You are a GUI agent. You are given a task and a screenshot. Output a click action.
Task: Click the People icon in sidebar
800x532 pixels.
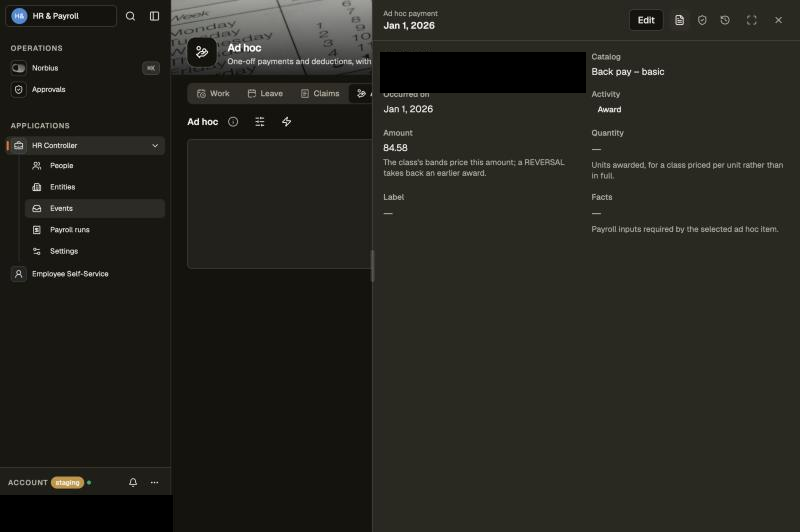(x=37, y=166)
